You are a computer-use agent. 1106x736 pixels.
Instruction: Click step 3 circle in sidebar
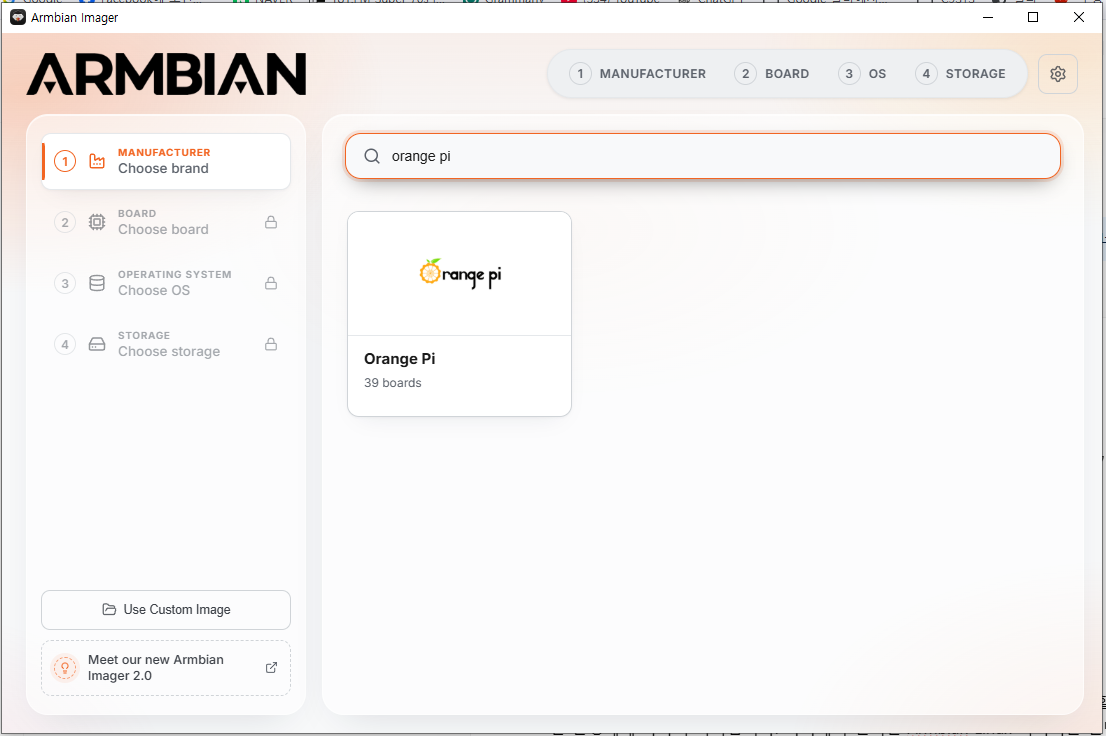[65, 283]
